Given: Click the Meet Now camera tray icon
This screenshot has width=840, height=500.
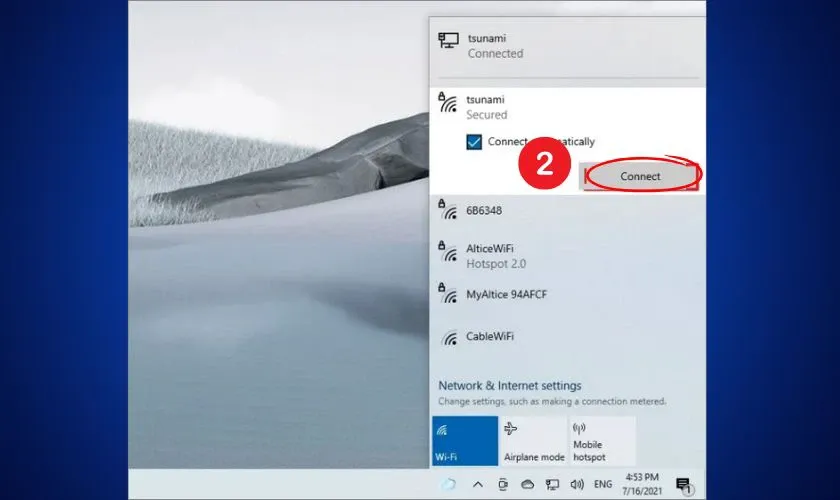Looking at the screenshot, I should click(x=502, y=484).
